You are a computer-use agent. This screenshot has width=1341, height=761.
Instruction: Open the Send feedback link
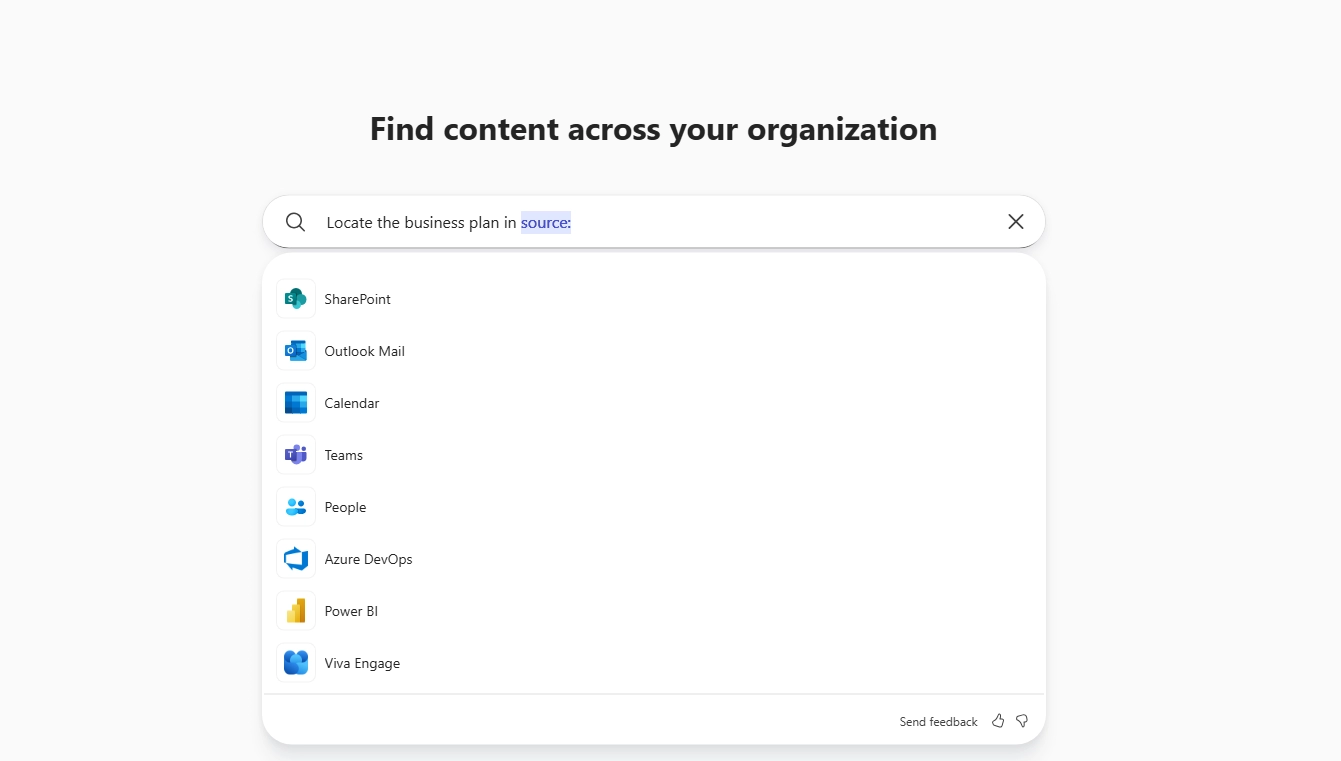(x=937, y=721)
